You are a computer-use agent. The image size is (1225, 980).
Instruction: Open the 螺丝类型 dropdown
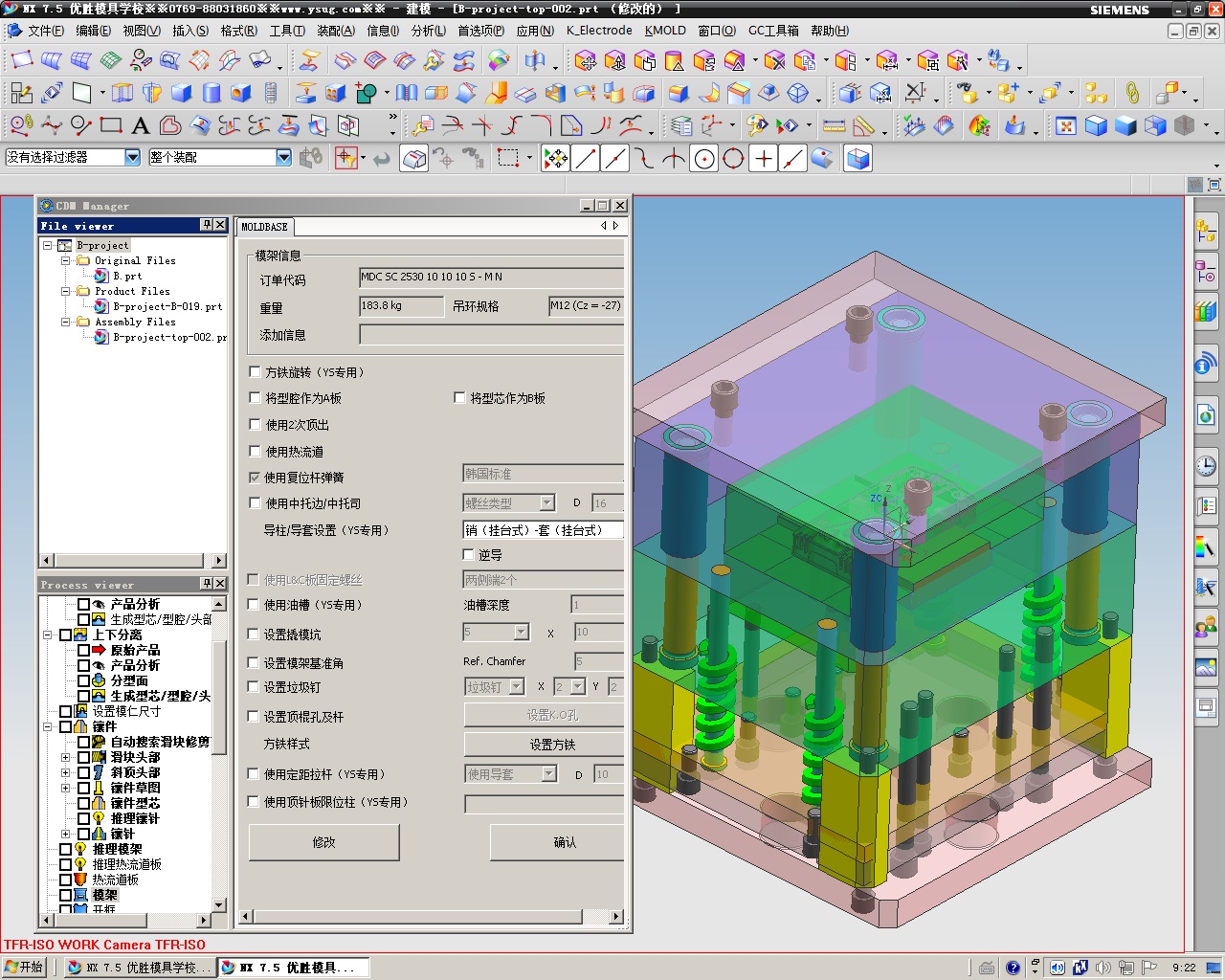tap(546, 502)
